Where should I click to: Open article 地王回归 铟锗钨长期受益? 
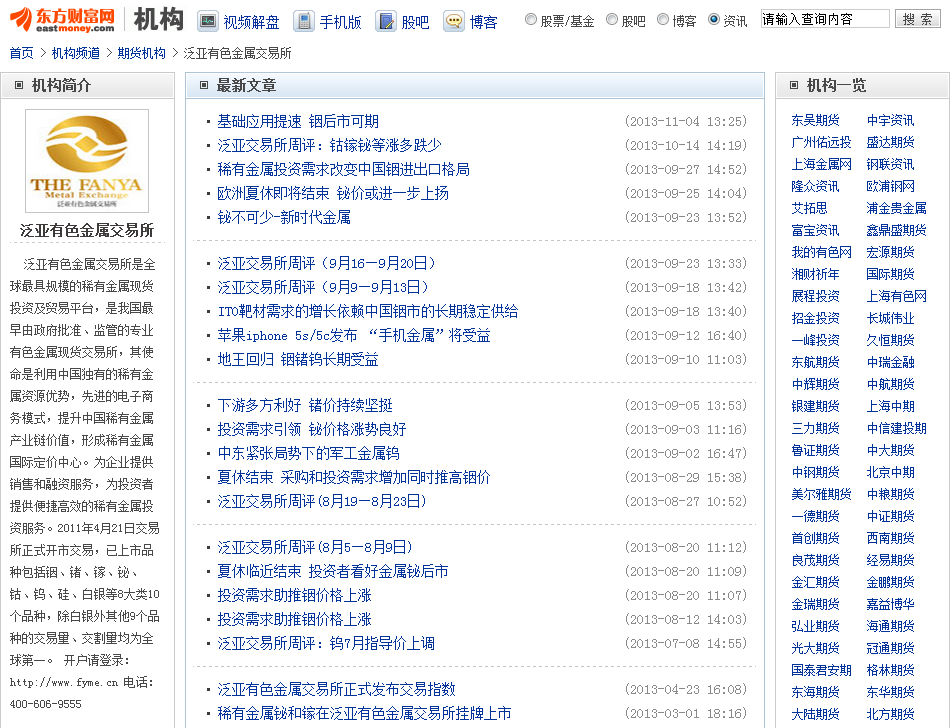point(298,359)
